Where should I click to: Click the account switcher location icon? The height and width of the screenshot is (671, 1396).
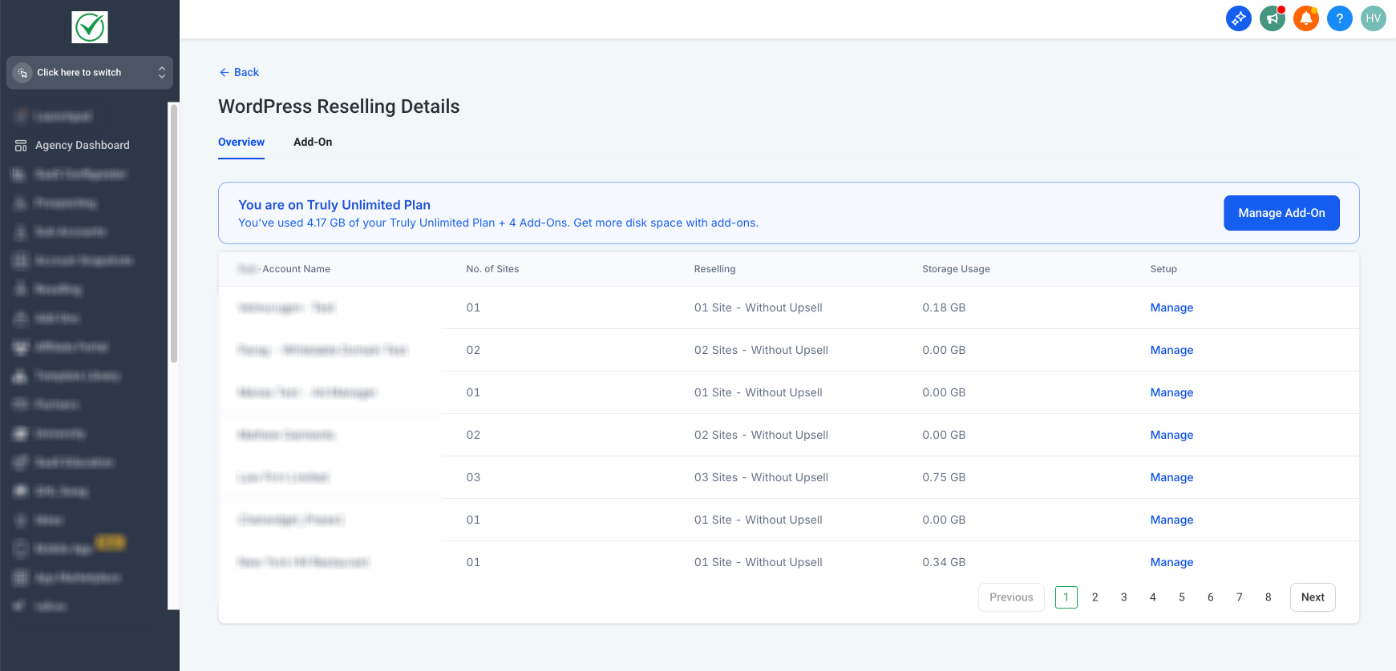pos(23,73)
